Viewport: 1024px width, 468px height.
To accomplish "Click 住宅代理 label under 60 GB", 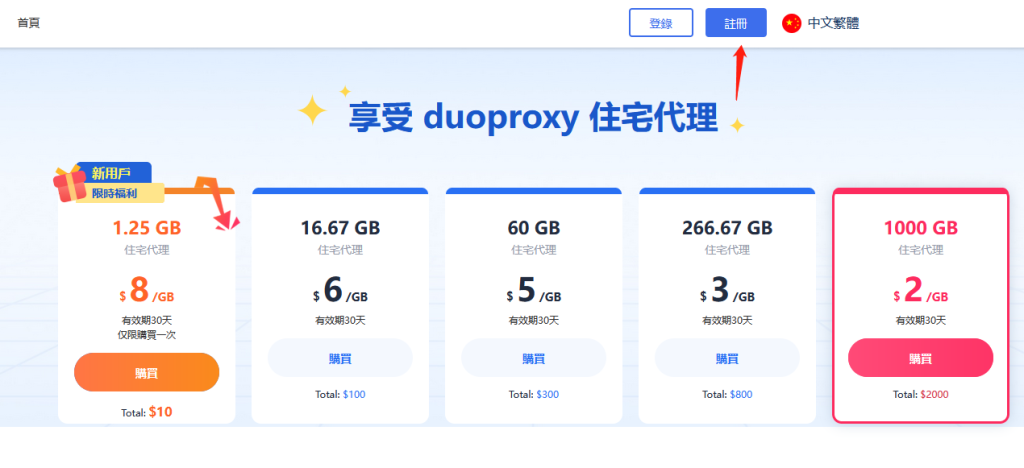I will pyautogui.click(x=534, y=250).
